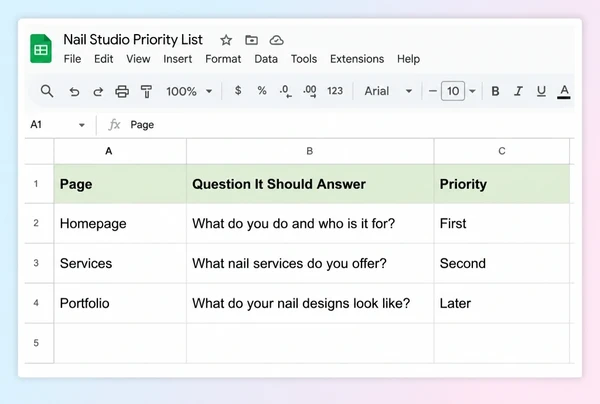The image size is (600, 404).
Task: Select the cell containing First
Action: (502, 223)
